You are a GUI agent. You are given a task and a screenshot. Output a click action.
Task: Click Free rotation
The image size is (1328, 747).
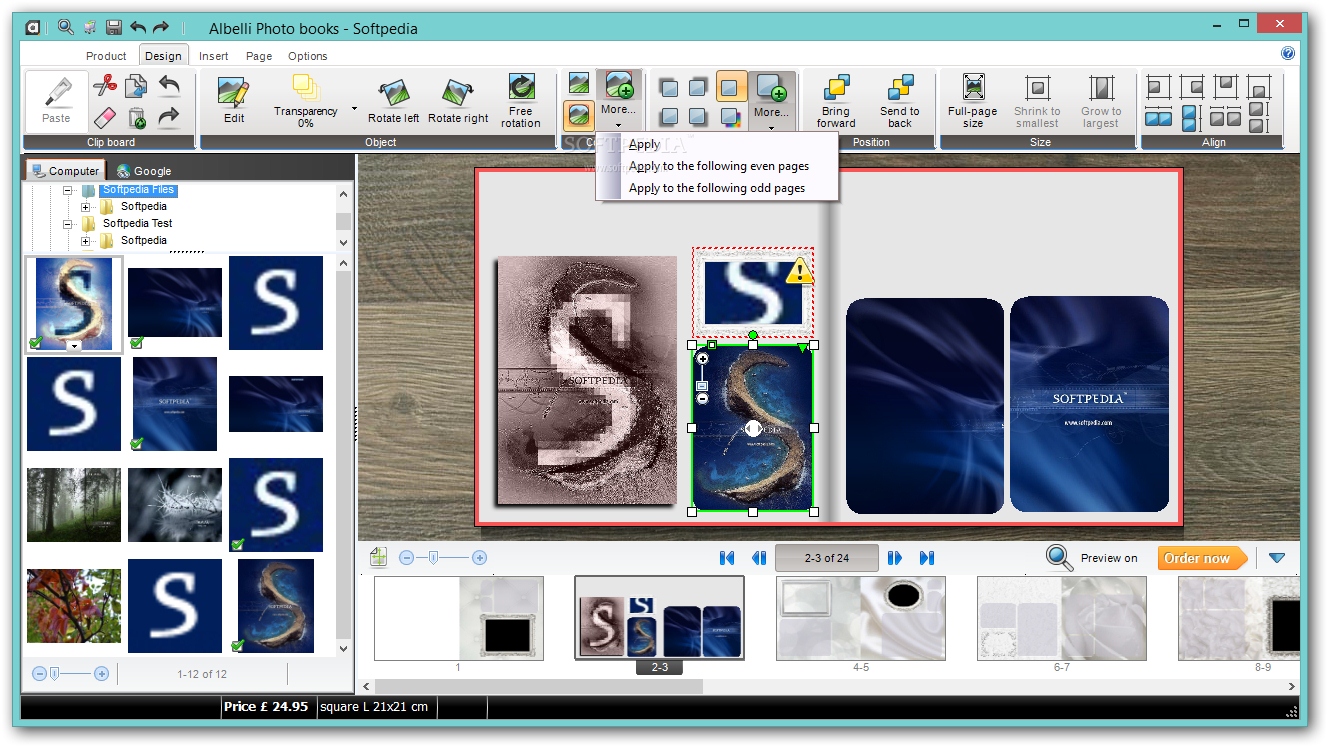click(x=521, y=101)
